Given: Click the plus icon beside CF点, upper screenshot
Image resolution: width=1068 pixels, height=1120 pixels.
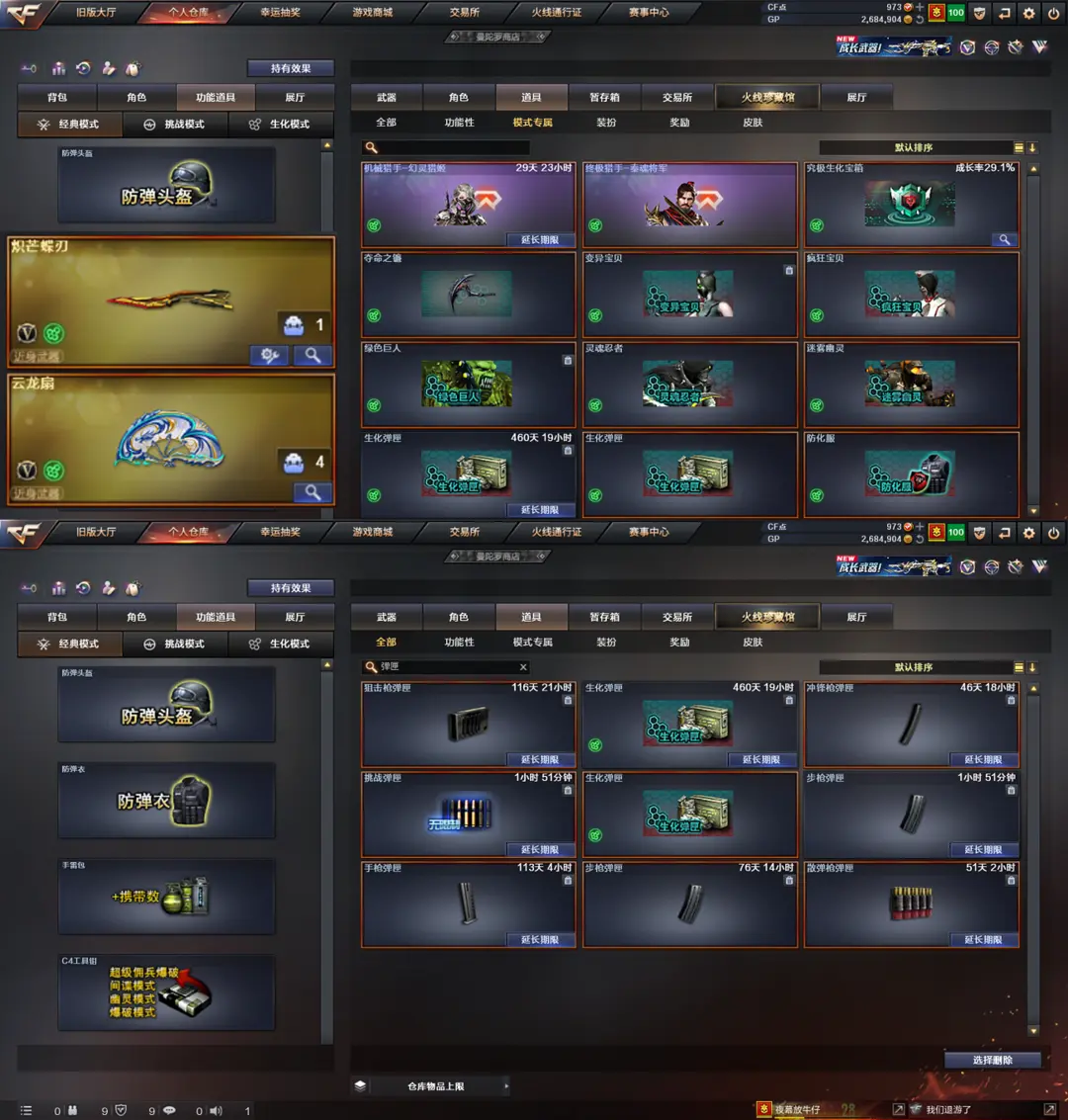Looking at the screenshot, I should click(920, 7).
